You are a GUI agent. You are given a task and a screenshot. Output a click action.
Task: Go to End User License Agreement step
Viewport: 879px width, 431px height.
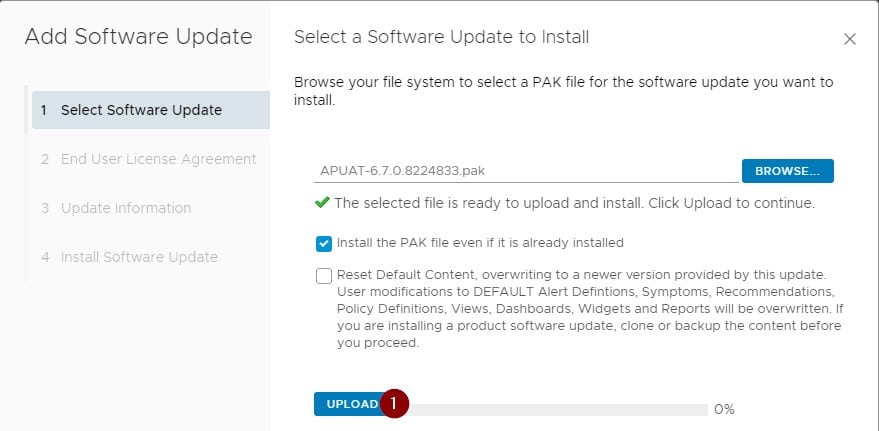[x=158, y=159]
